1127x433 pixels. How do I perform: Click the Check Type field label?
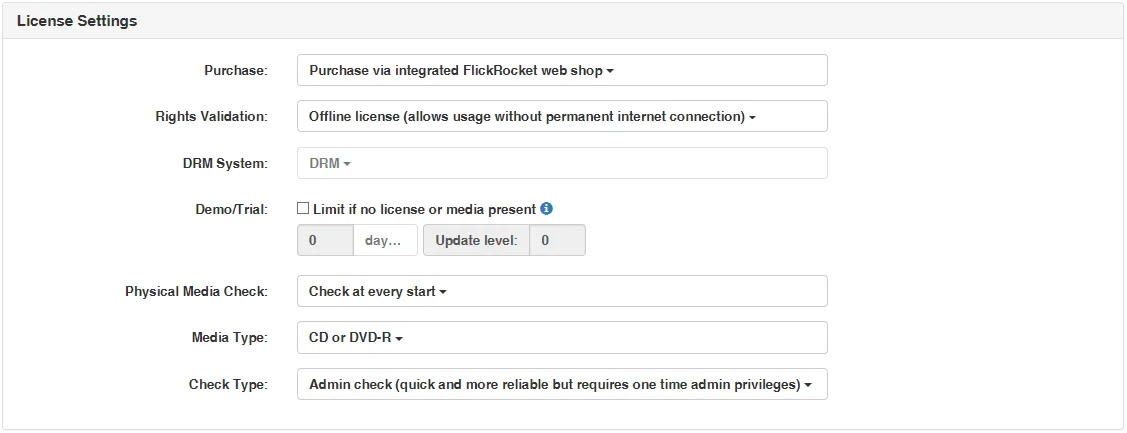coord(228,385)
